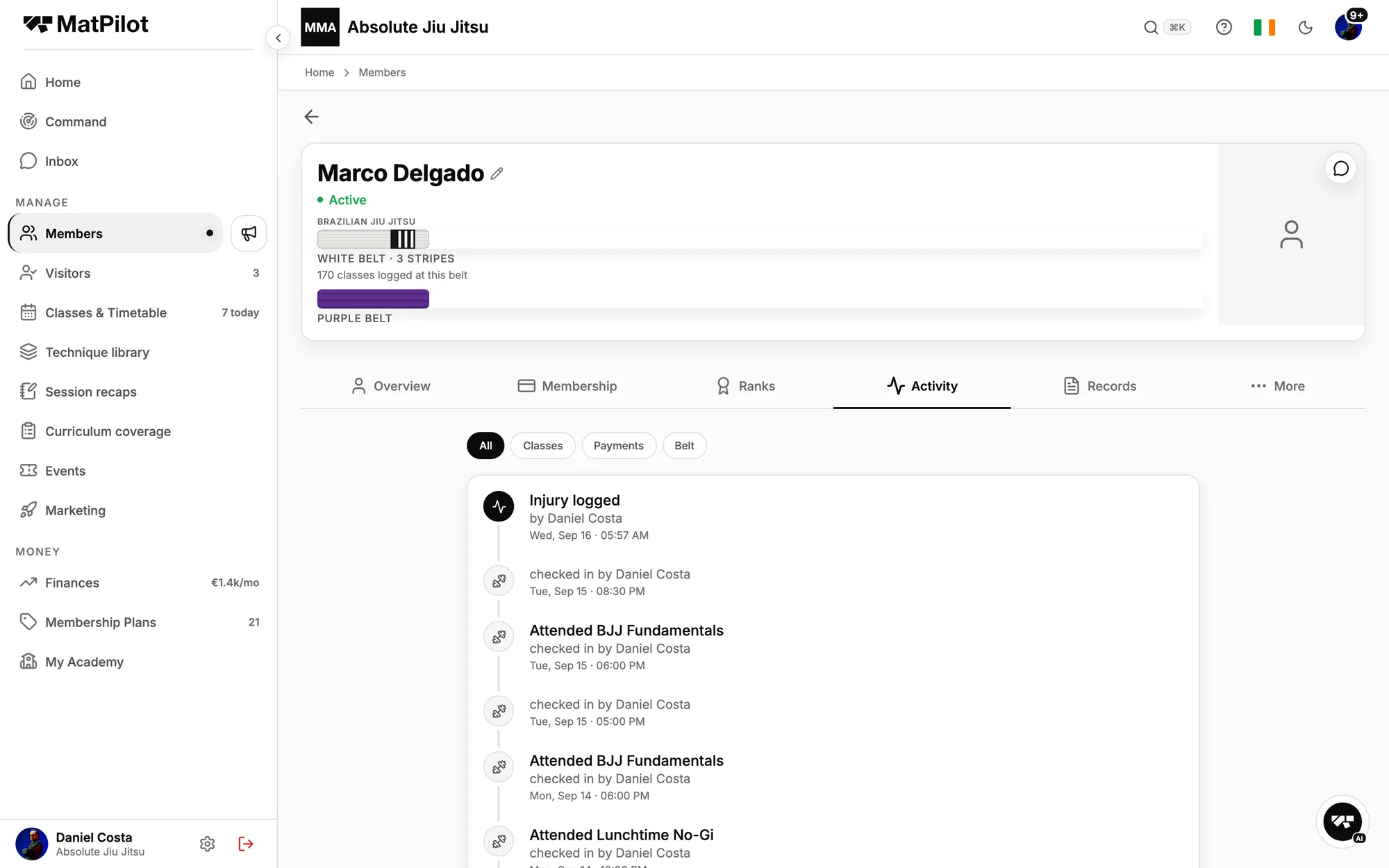Open the search icon in the top bar
Screen dimensions: 1389x868
click(x=1151, y=27)
